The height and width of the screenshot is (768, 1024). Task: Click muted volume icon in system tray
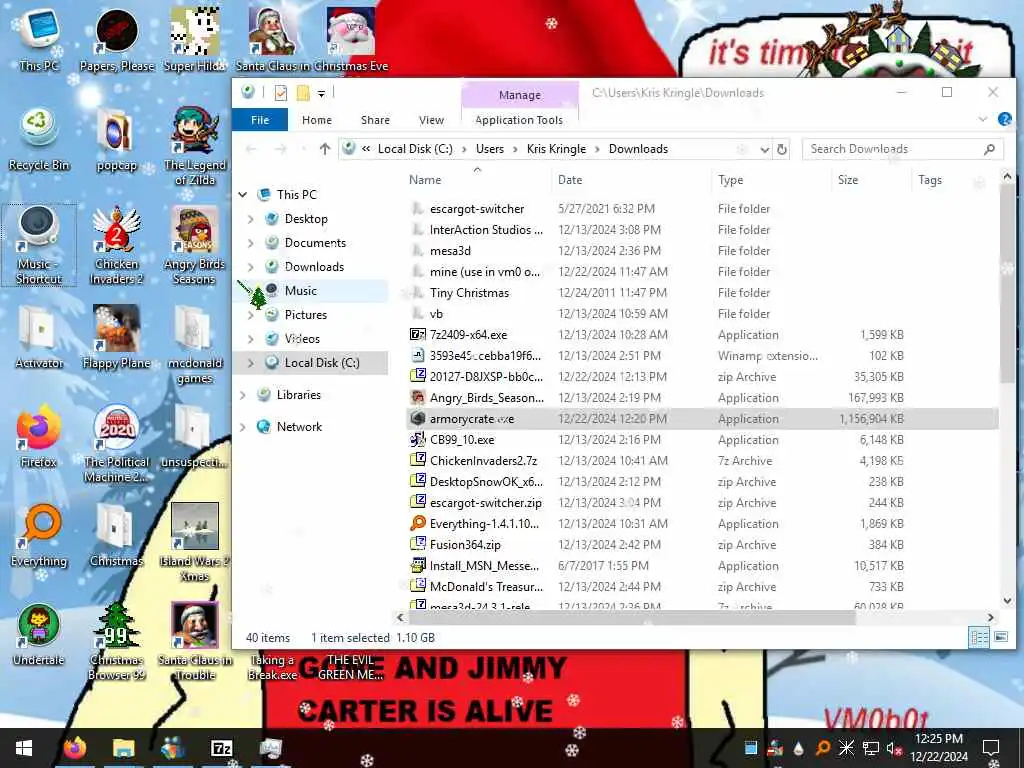[x=893, y=749]
